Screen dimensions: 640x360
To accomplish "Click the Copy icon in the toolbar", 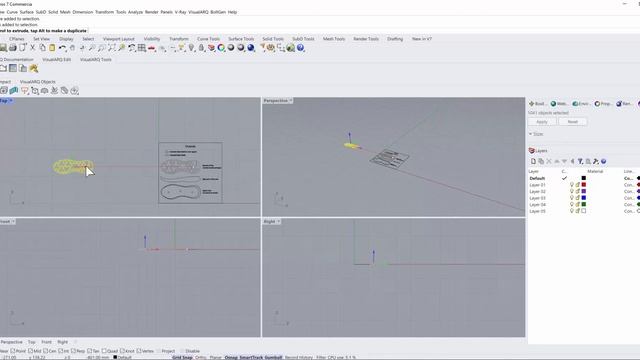I will pos(42,48).
